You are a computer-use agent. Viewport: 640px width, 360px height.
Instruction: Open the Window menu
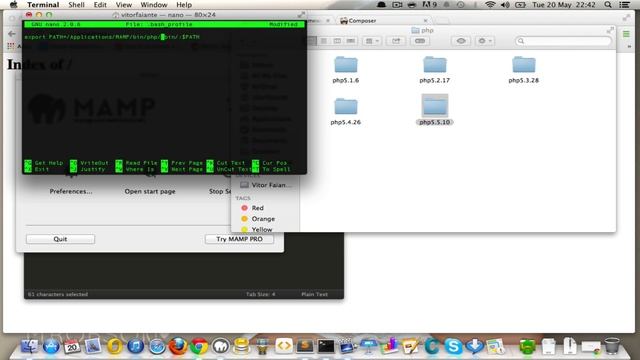(154, 4)
